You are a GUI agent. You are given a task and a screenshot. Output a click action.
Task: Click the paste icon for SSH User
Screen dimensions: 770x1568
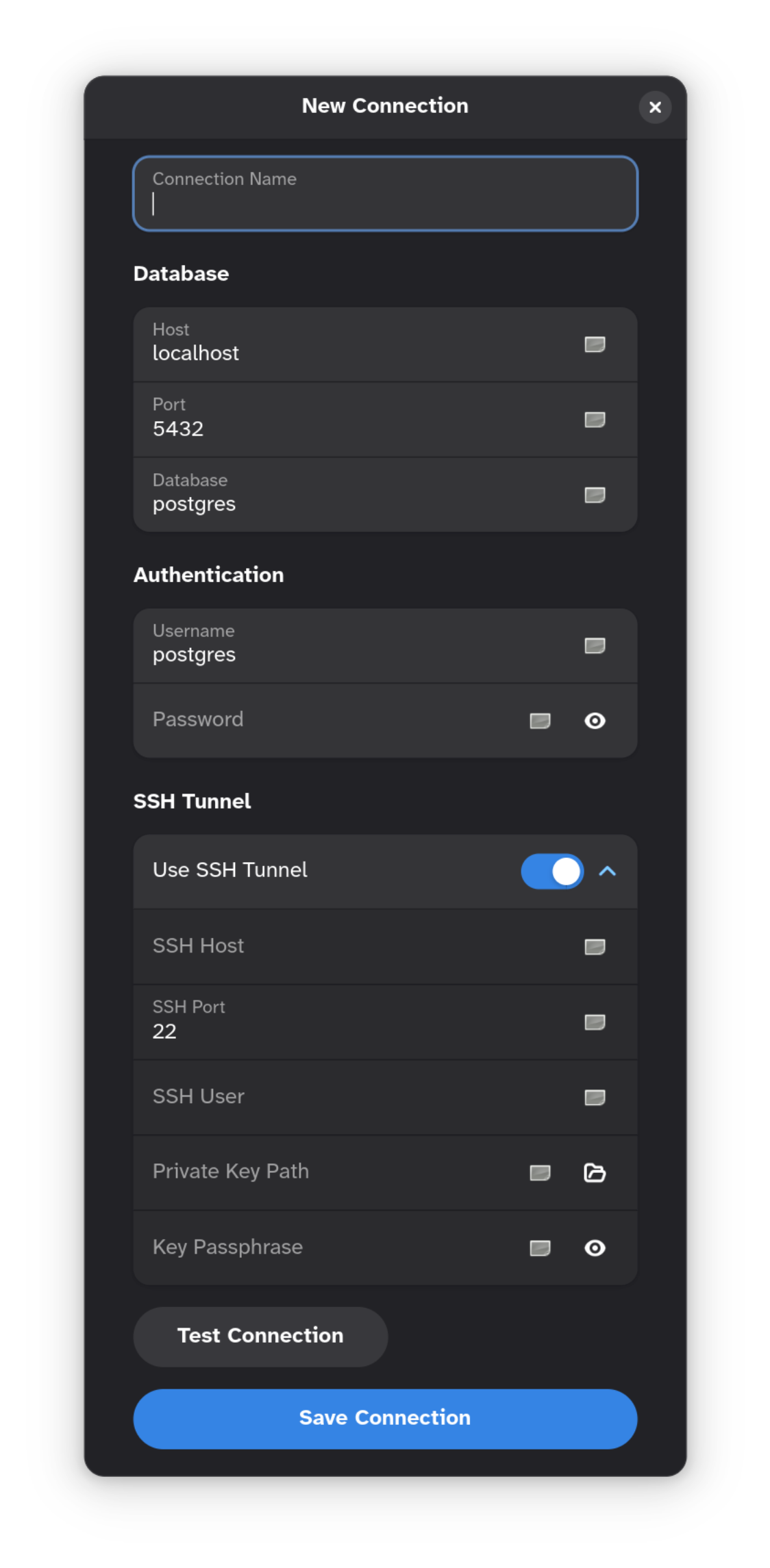coord(595,1097)
